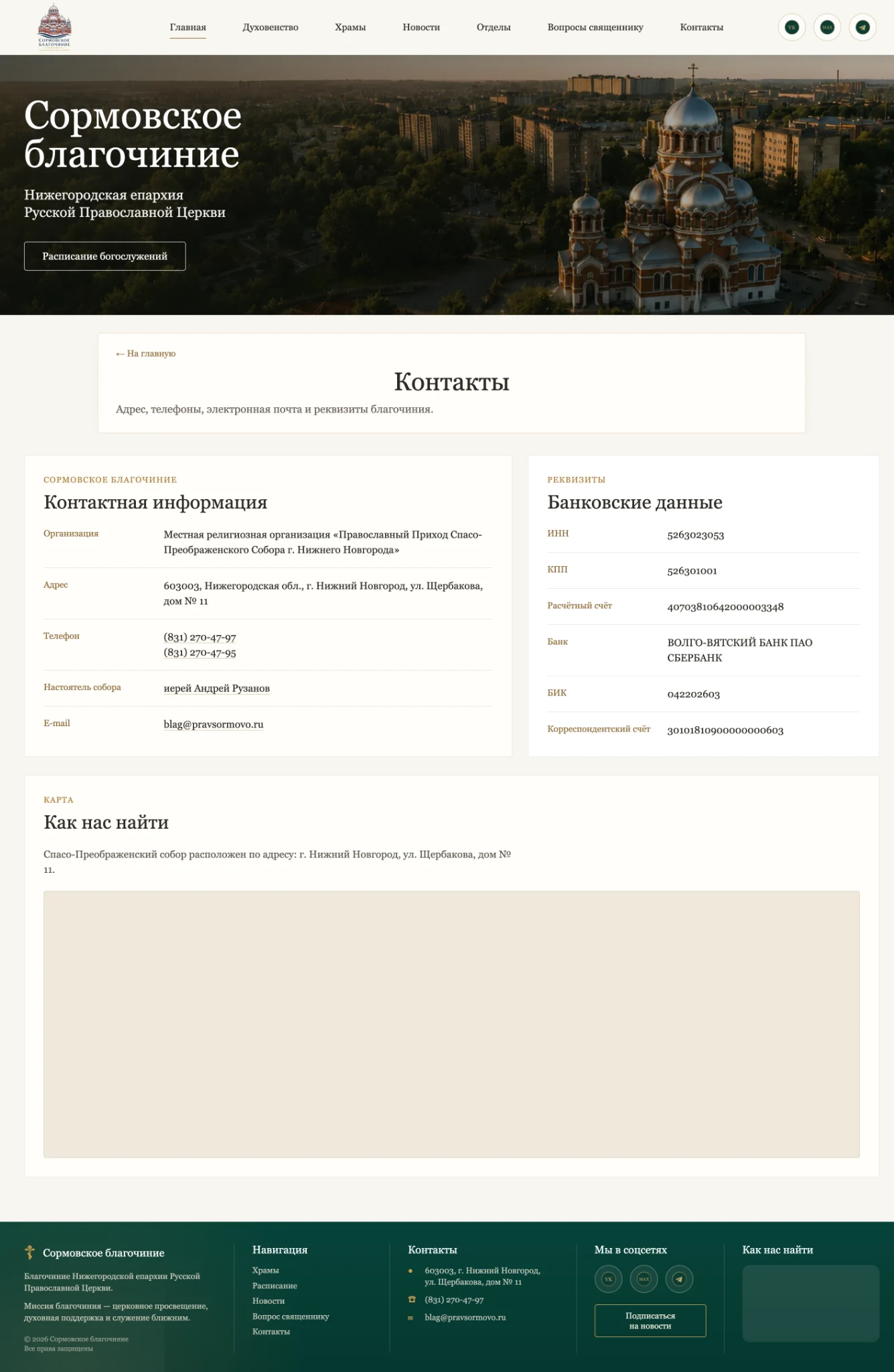
Task: Select the ИНН value 5263023053
Action: click(695, 535)
